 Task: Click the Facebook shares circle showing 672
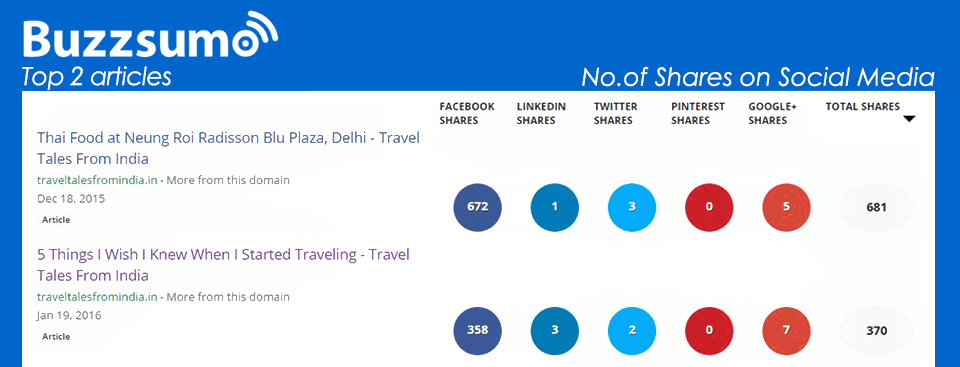tap(478, 207)
